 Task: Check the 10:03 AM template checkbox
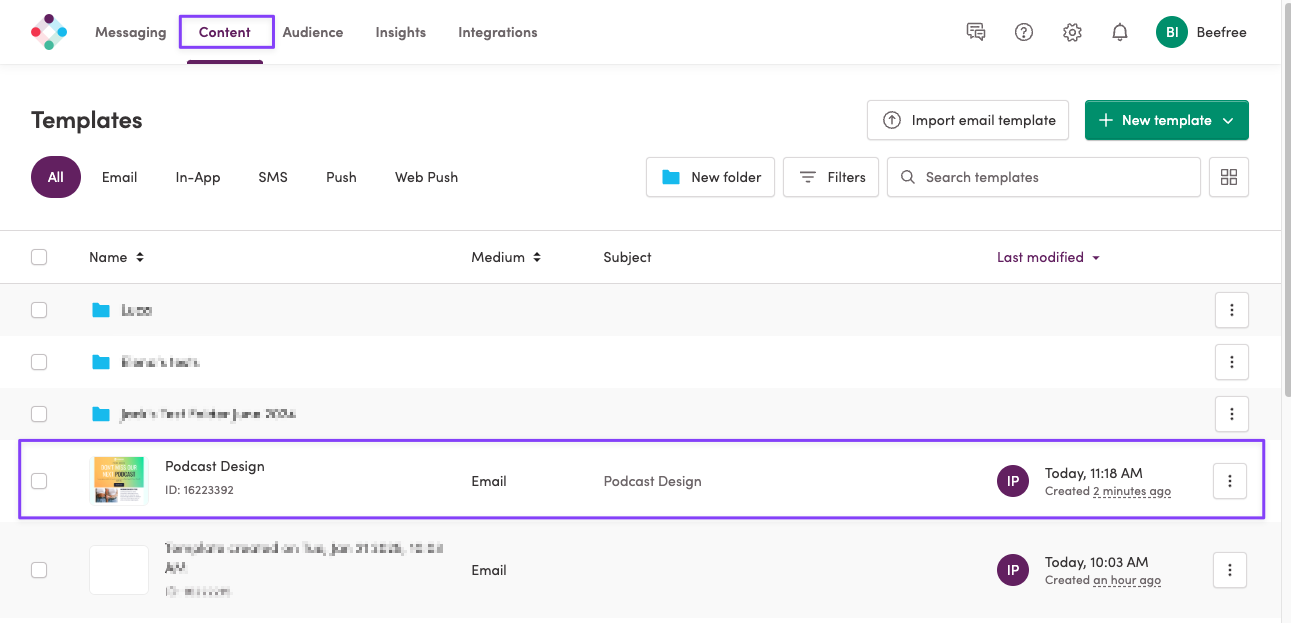point(39,570)
